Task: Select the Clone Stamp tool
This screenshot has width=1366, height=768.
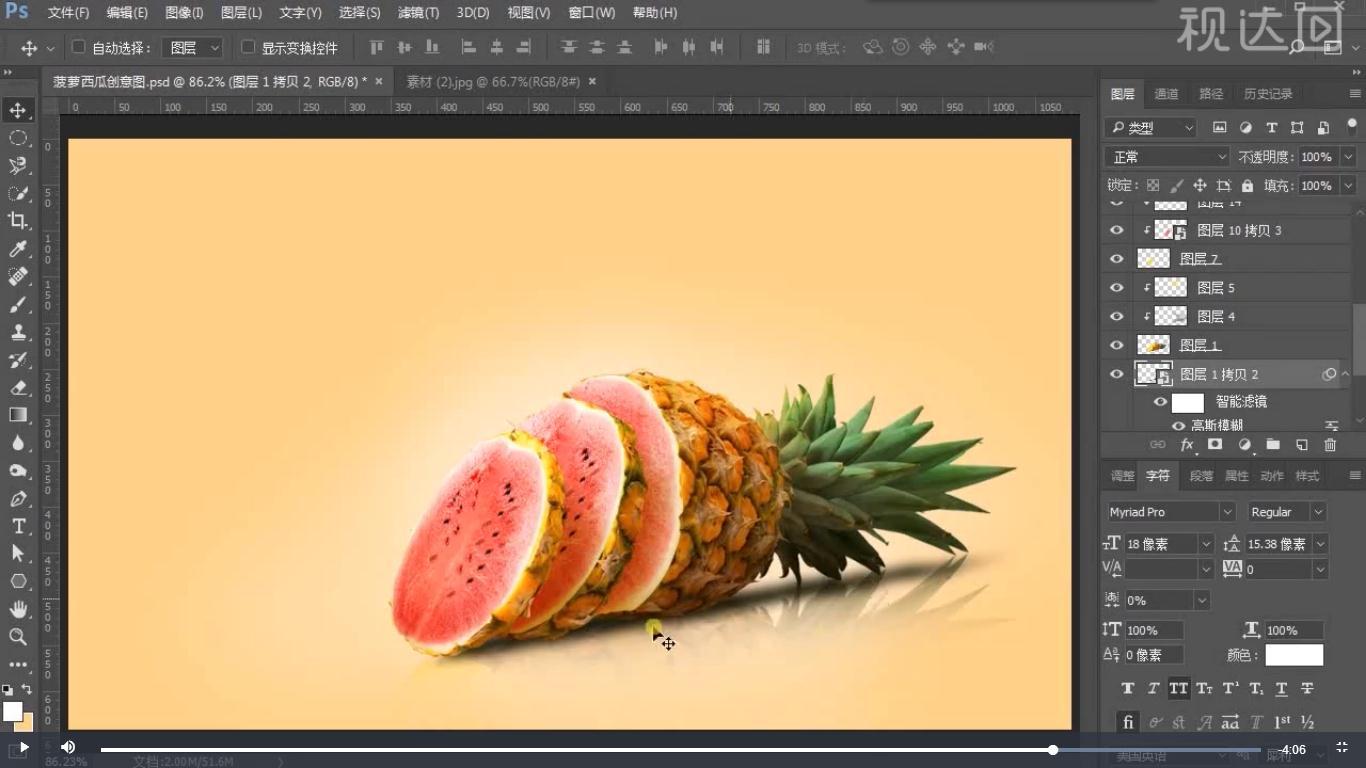Action: coord(18,333)
